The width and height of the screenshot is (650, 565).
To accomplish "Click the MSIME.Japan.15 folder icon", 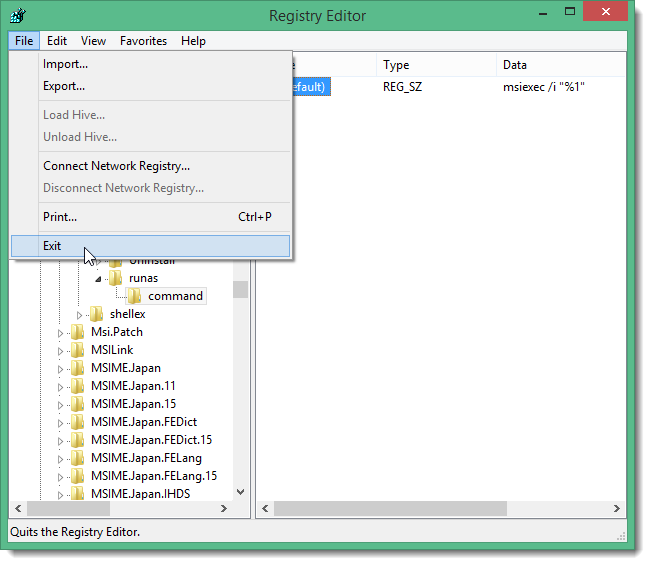I will click(x=78, y=404).
